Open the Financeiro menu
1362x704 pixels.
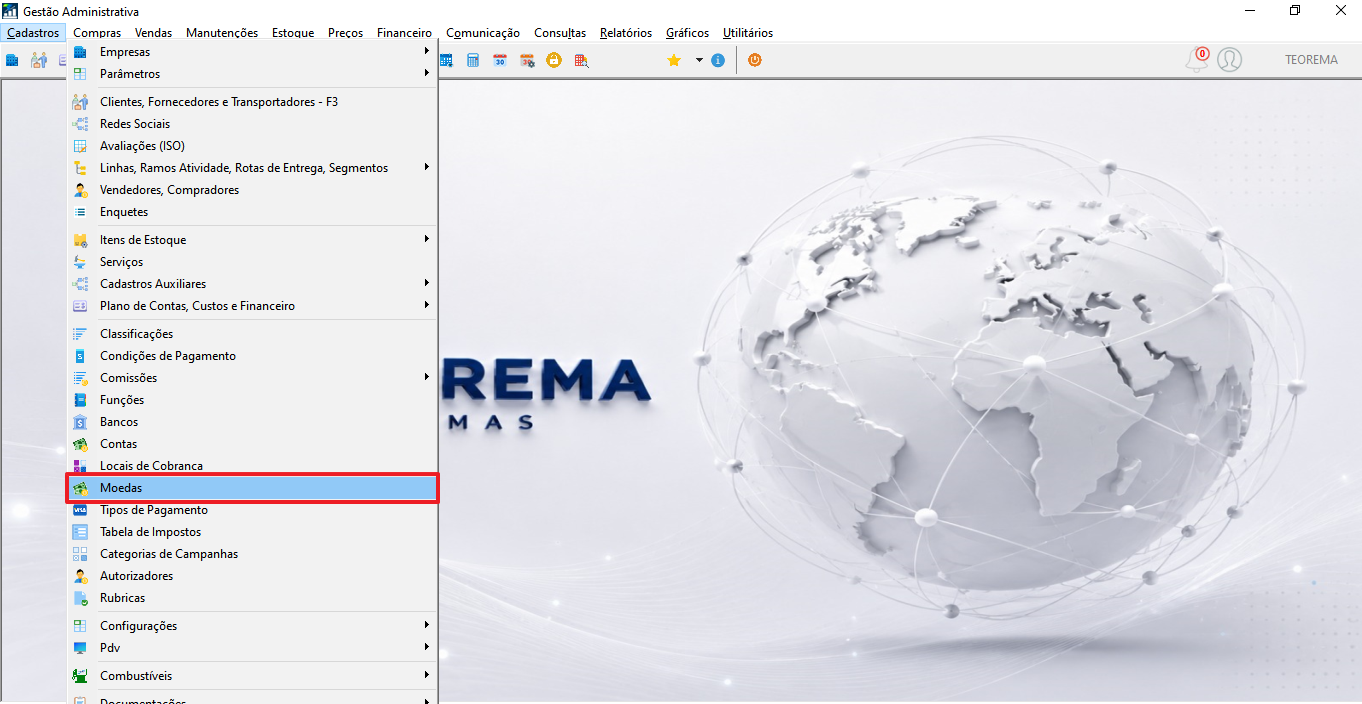[x=404, y=33]
